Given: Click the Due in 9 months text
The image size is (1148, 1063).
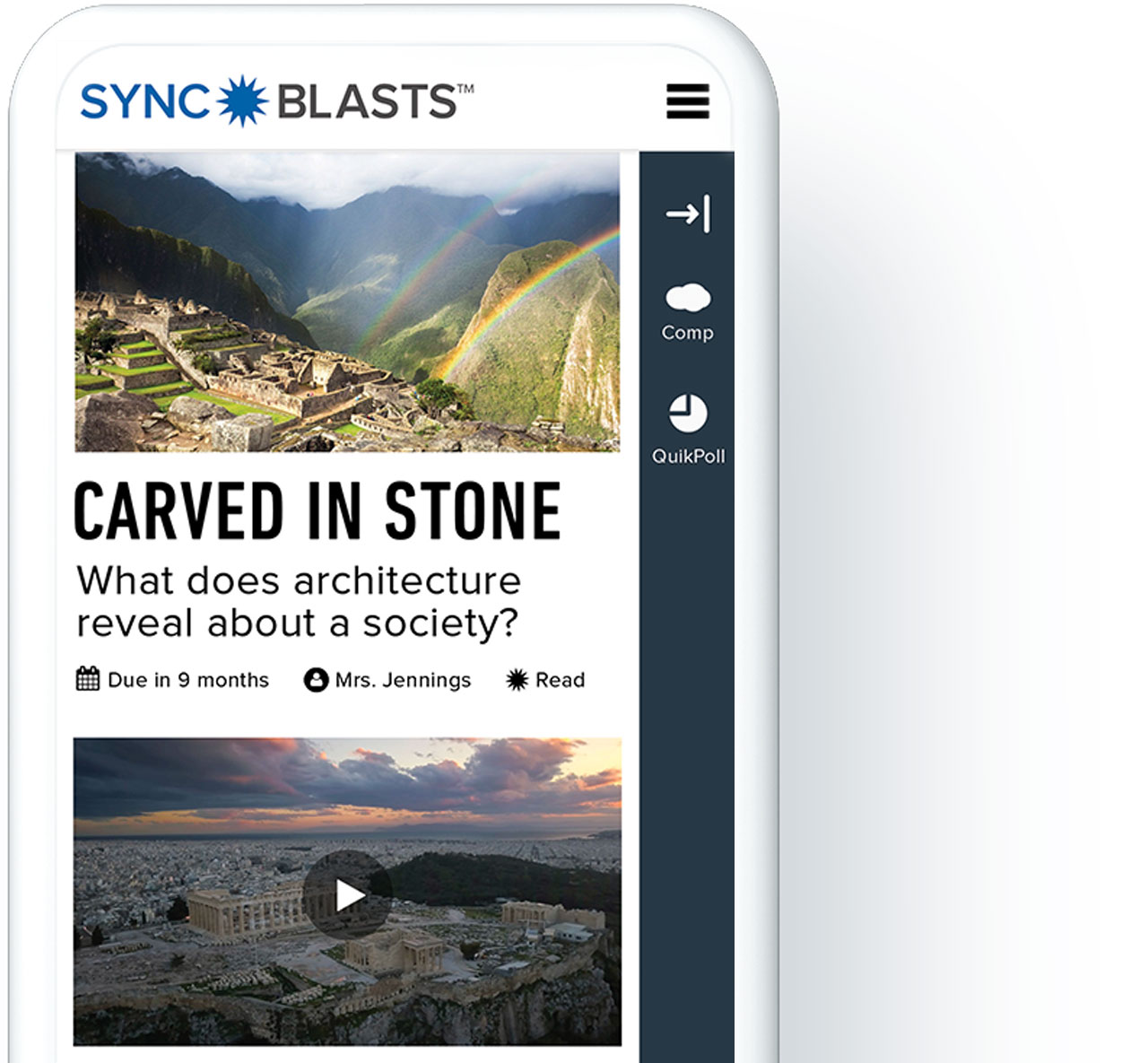Looking at the screenshot, I should click(x=188, y=680).
